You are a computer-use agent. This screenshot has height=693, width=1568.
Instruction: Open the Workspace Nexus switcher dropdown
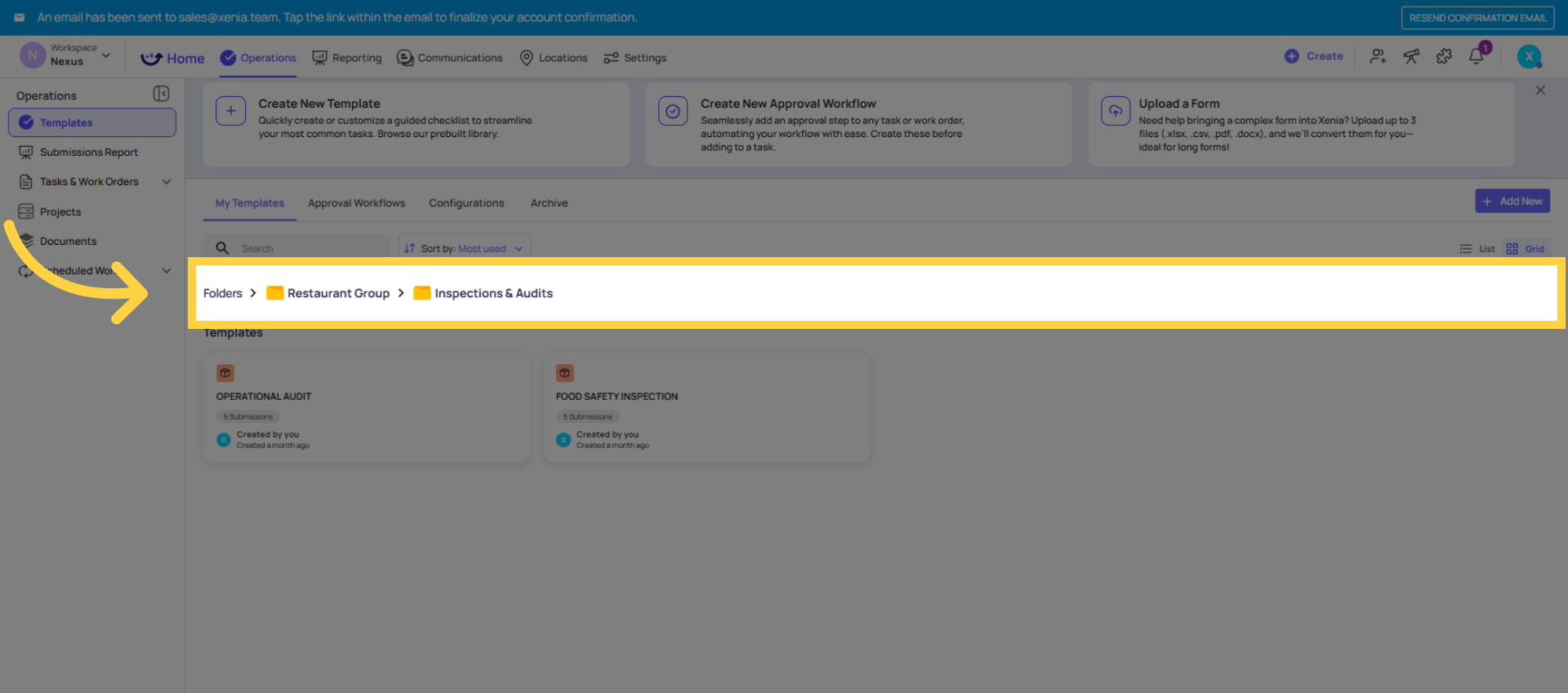[65, 56]
